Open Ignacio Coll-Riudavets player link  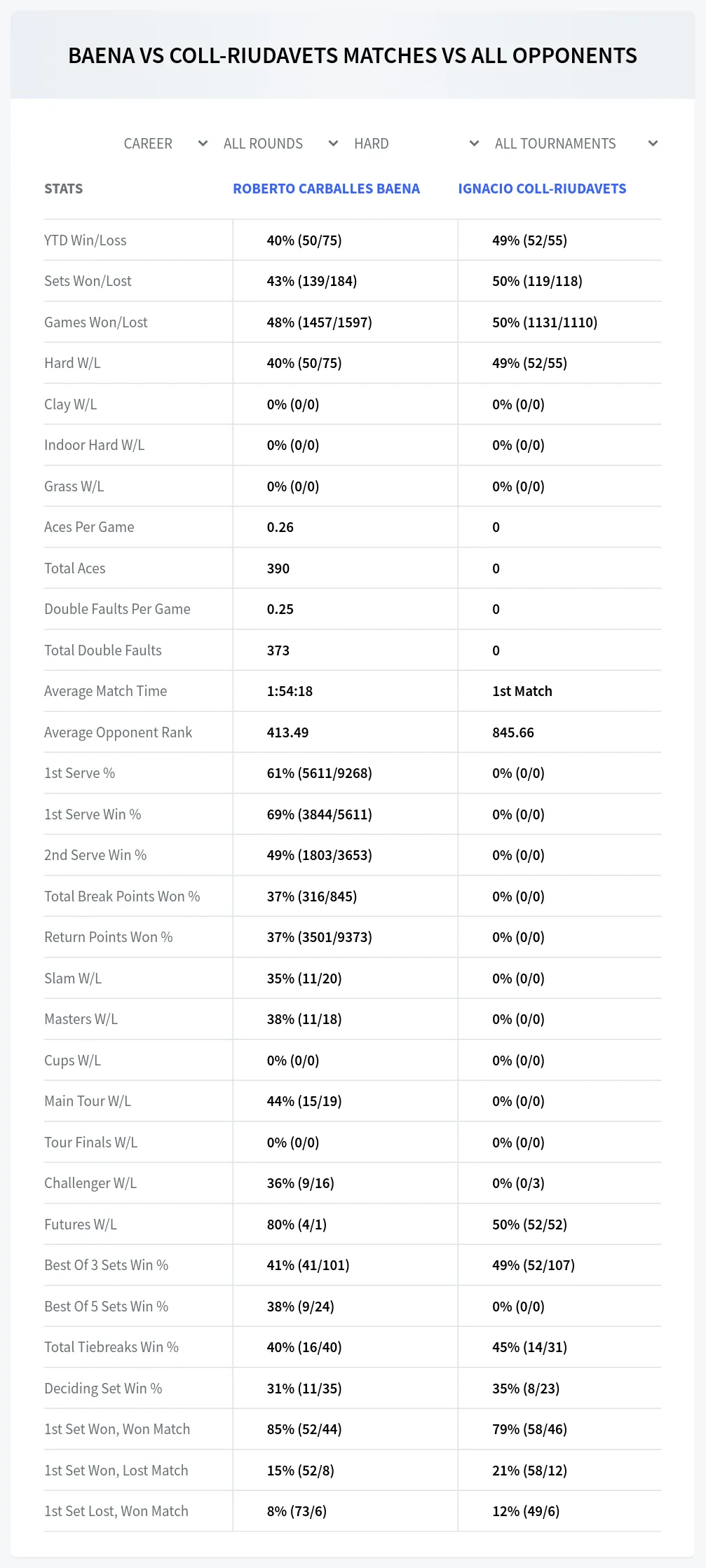(542, 189)
